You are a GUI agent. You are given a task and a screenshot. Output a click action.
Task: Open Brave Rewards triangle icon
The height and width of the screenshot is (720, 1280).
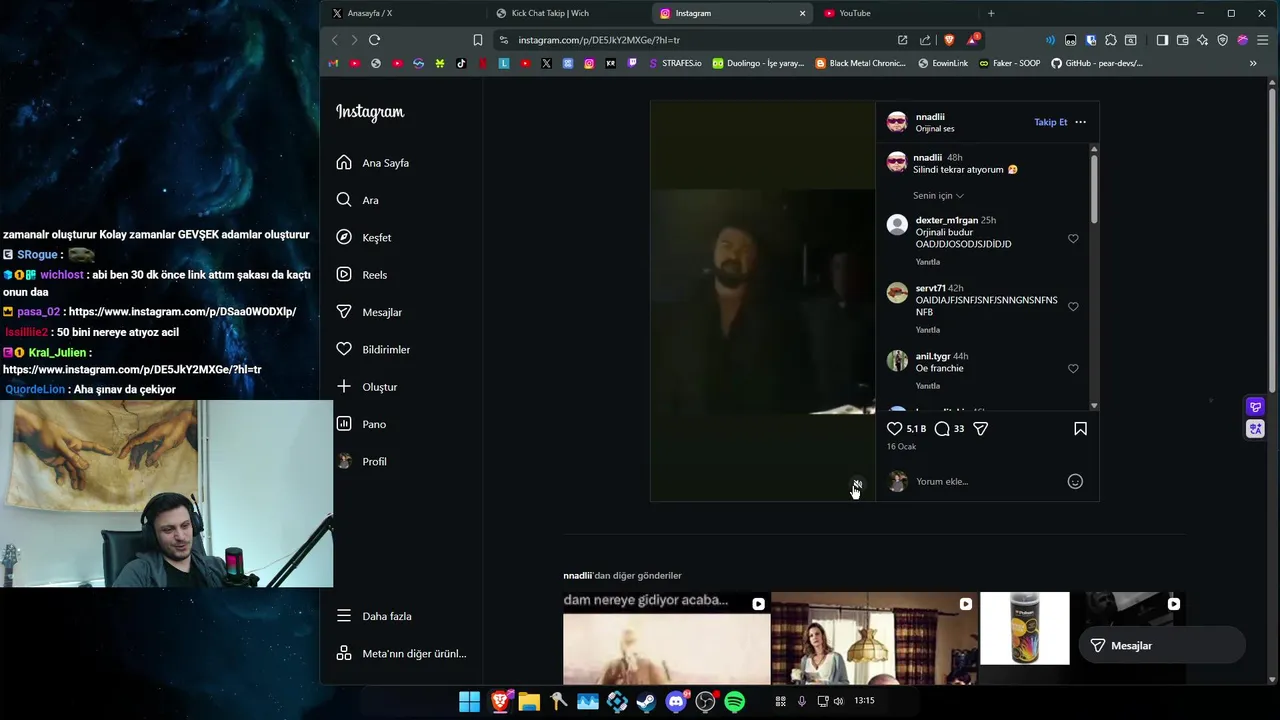pyautogui.click(x=972, y=40)
